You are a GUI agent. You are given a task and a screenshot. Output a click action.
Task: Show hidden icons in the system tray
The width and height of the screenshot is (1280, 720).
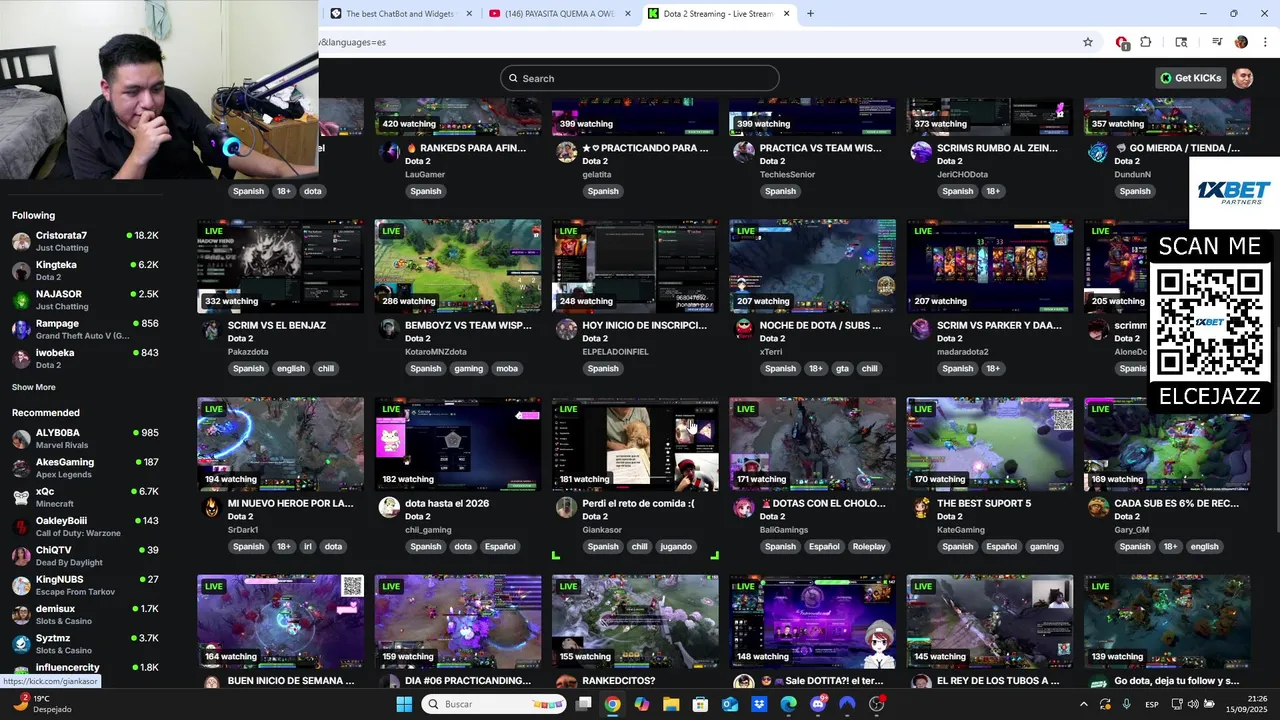(x=1083, y=704)
